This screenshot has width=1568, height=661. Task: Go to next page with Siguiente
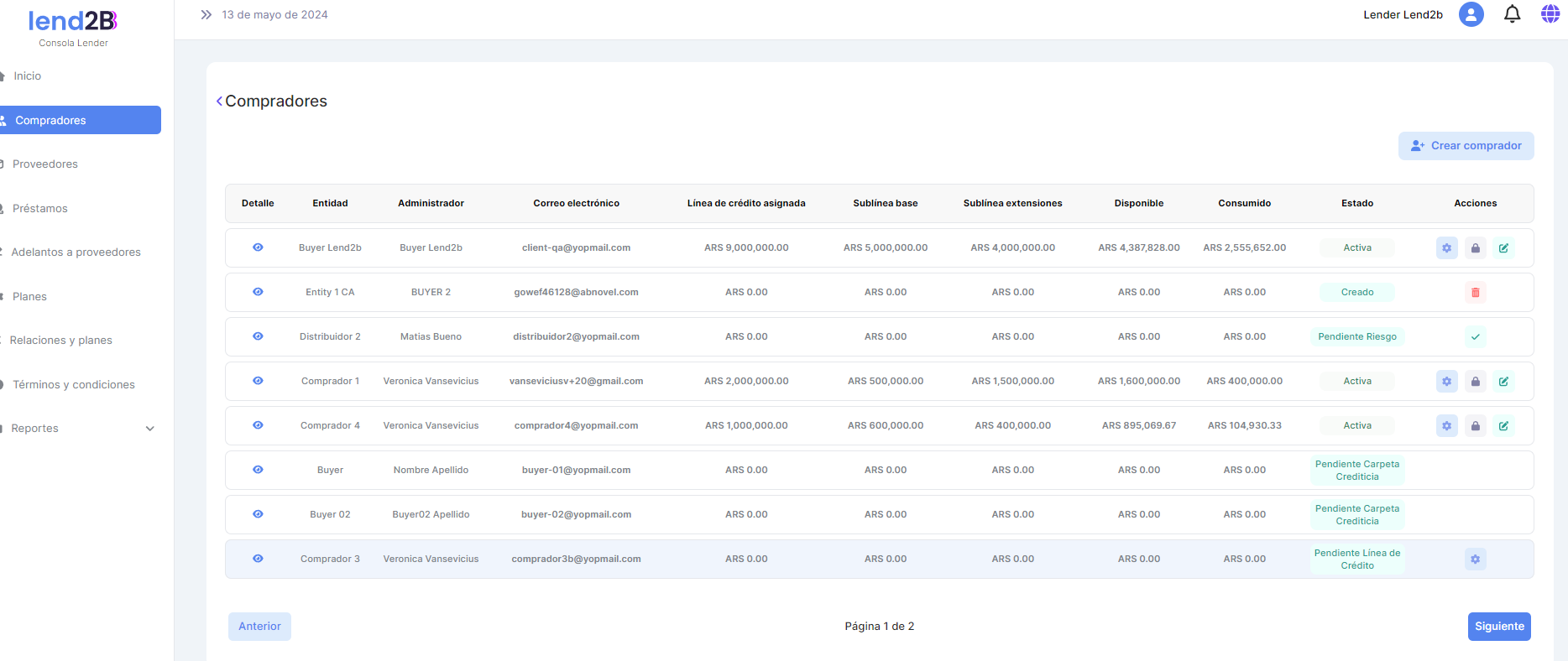pos(1498,627)
